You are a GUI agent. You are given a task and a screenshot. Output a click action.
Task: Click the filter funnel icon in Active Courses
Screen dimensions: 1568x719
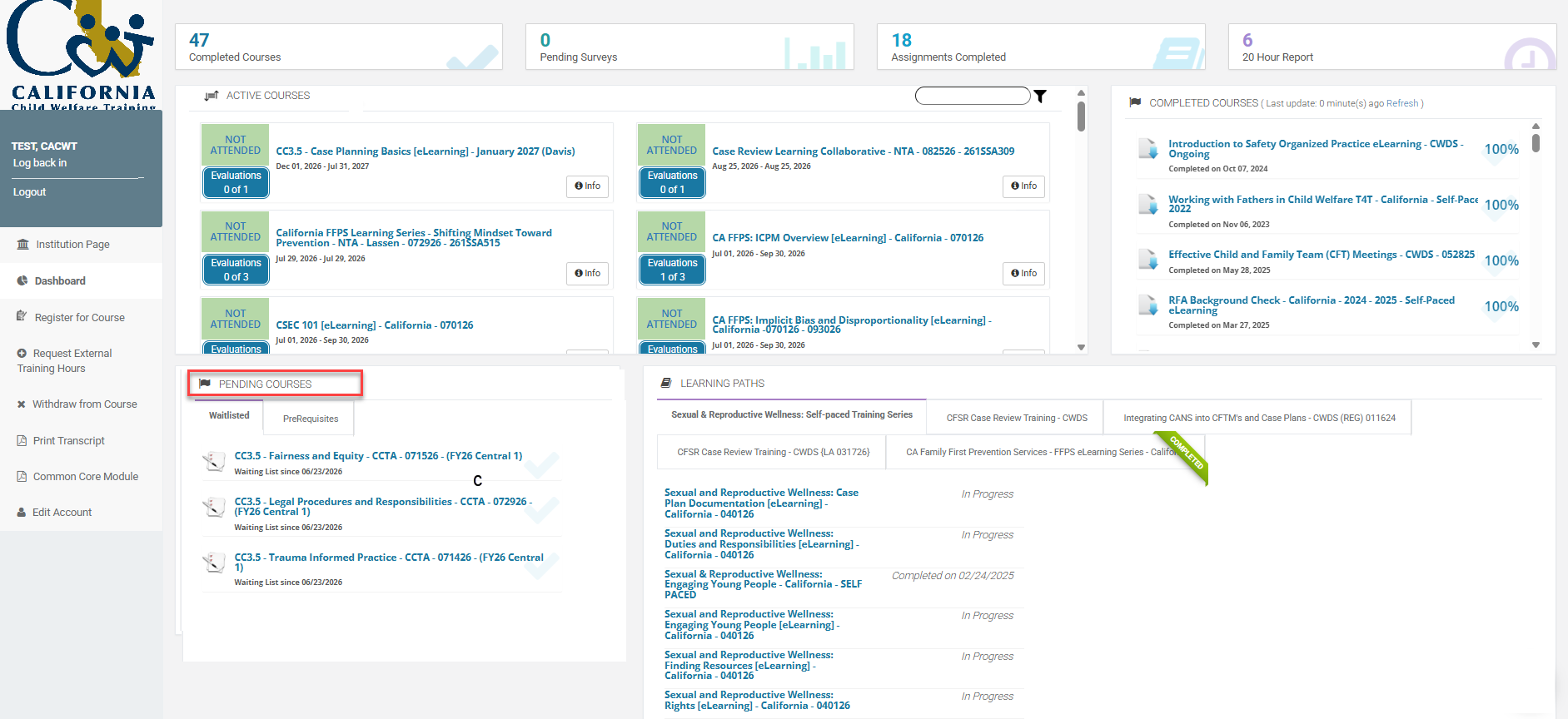(1040, 96)
